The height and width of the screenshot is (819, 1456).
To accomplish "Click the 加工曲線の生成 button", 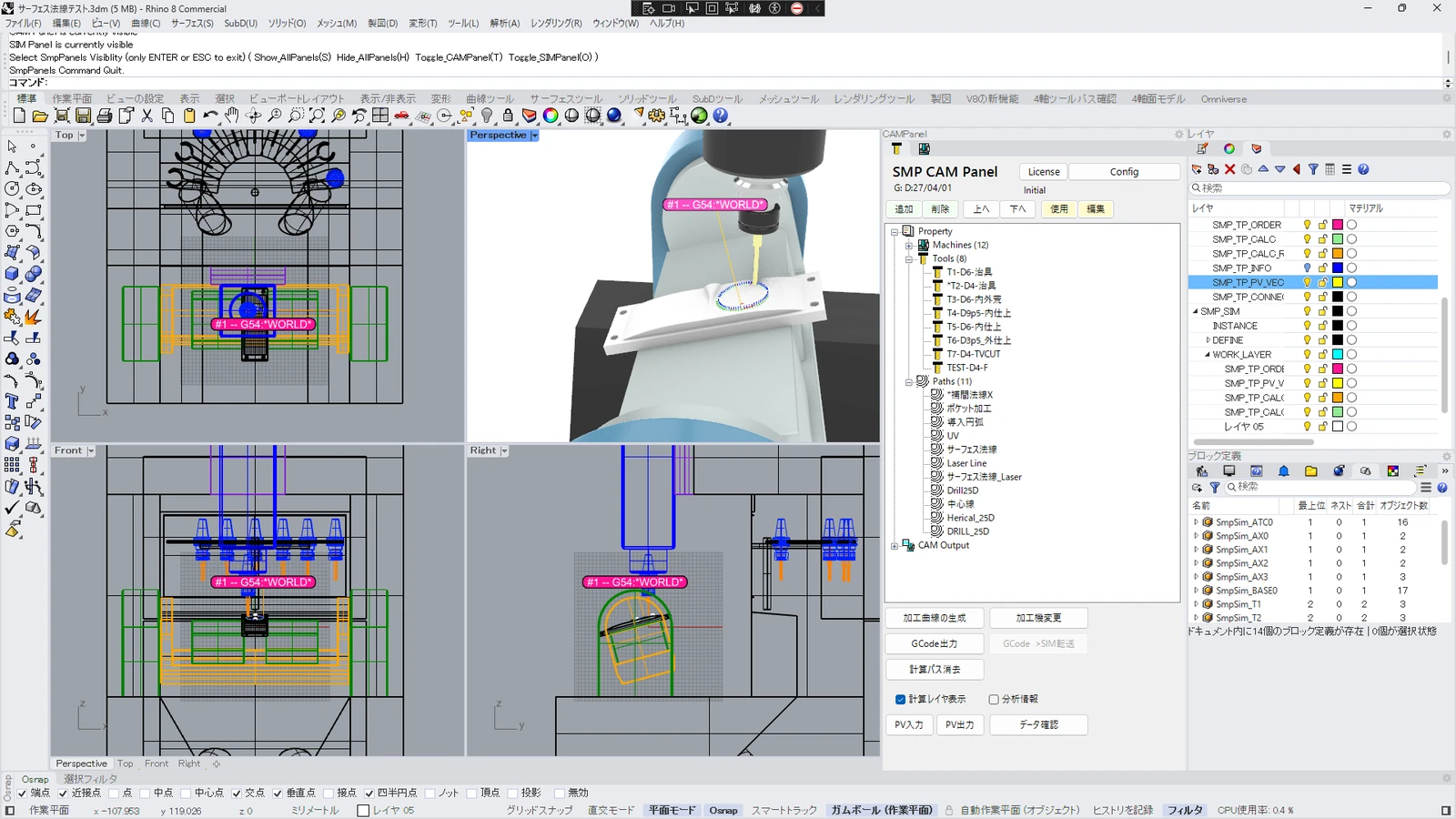I will (x=935, y=618).
